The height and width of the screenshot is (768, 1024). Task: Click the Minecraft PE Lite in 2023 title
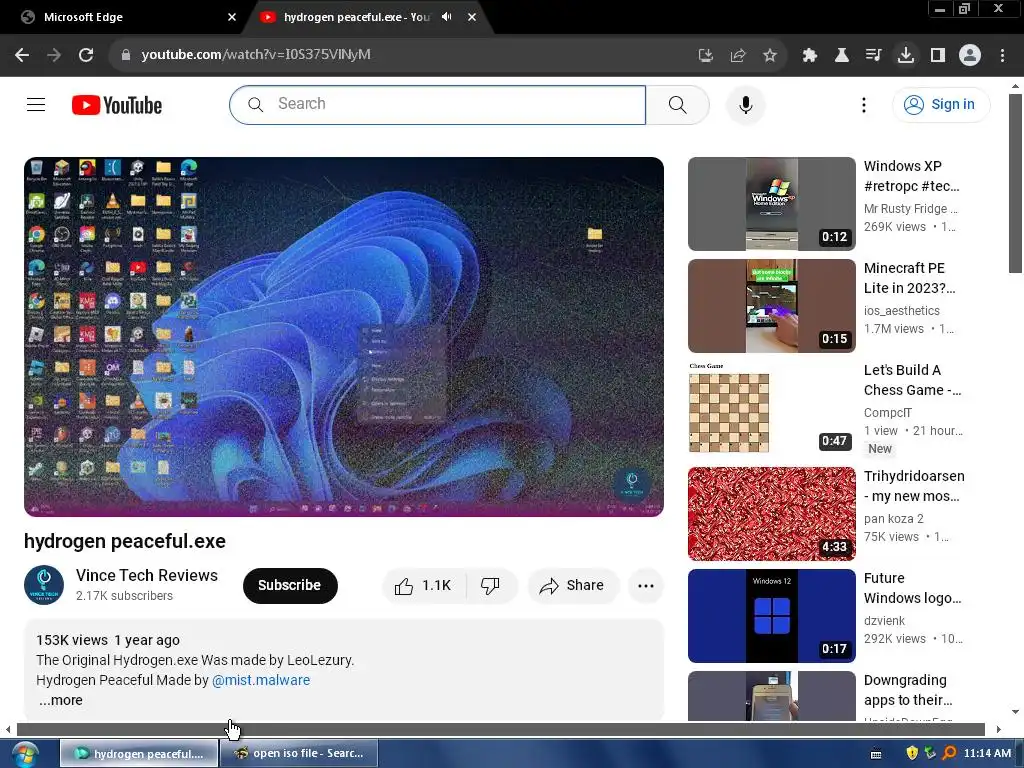click(x=910, y=278)
